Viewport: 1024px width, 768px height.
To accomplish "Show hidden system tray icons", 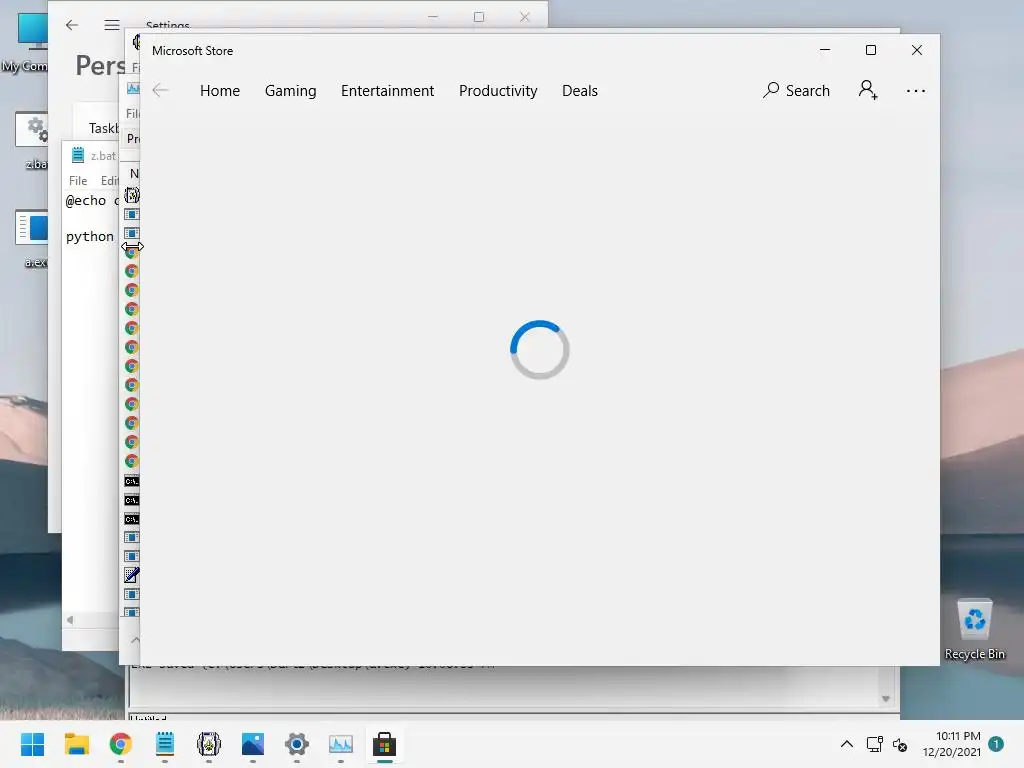I will click(846, 744).
